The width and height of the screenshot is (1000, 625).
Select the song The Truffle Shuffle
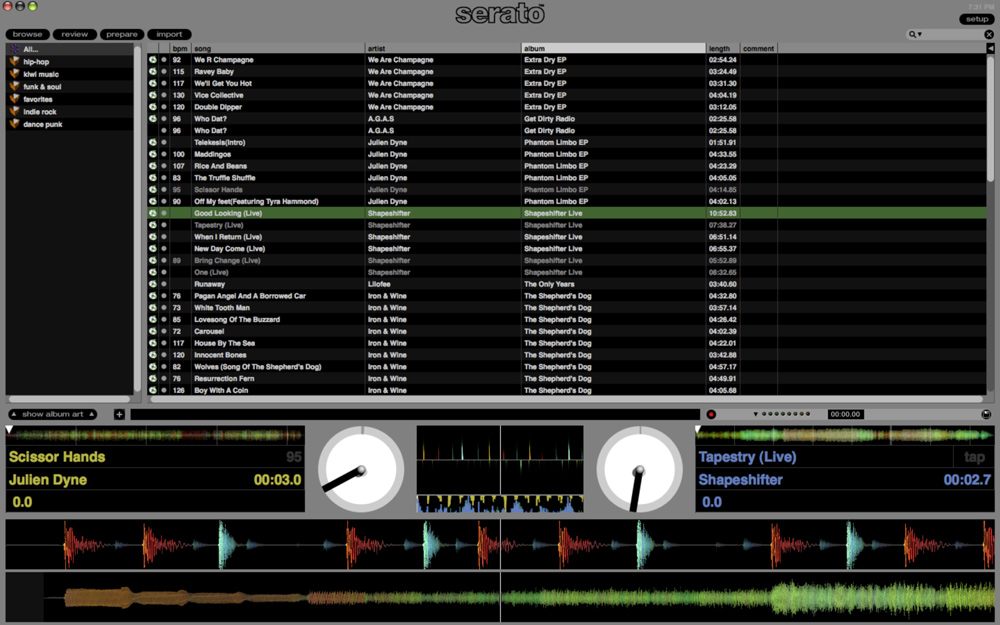click(x=224, y=178)
